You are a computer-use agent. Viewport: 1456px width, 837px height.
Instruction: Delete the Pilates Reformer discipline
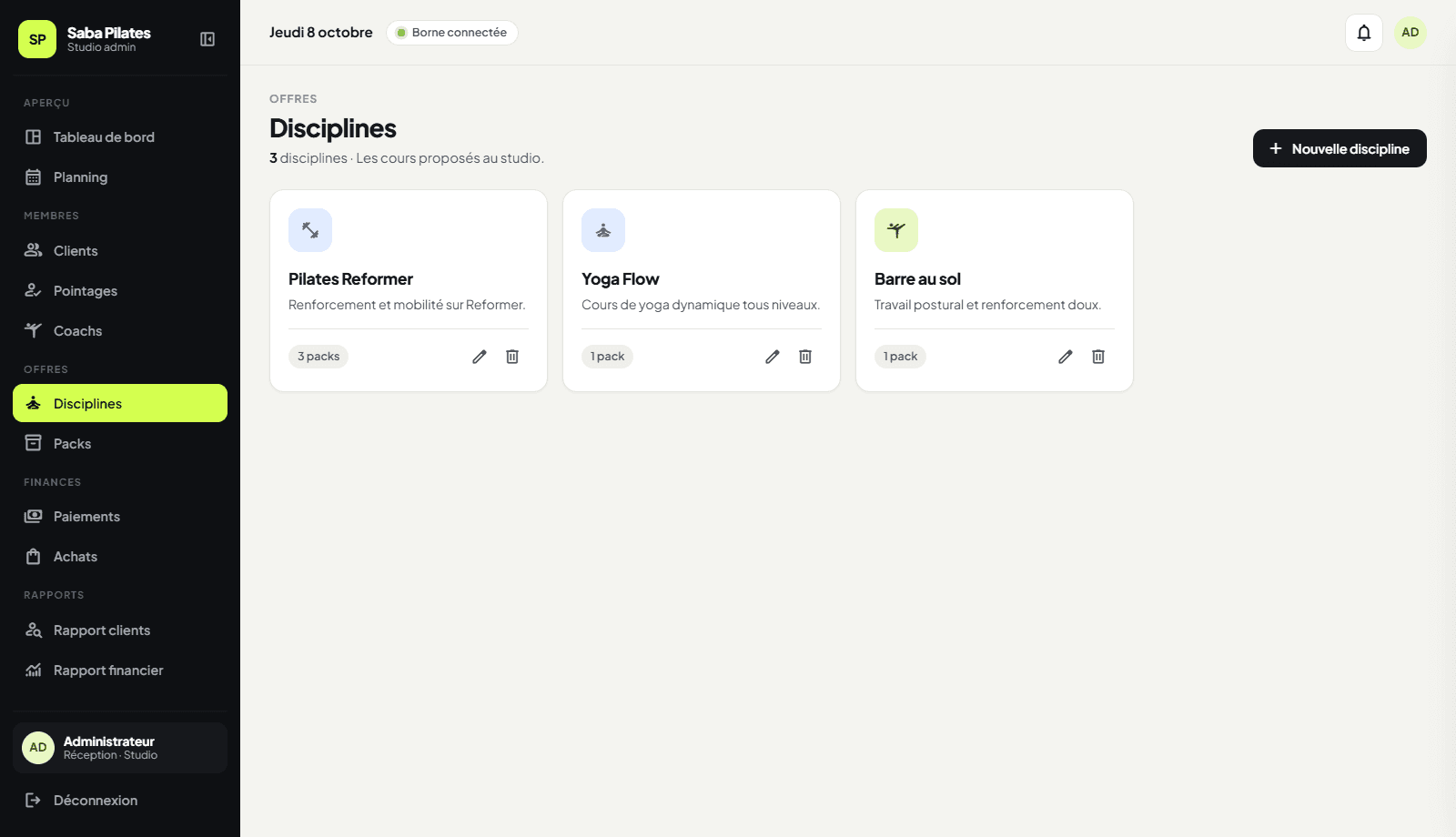[x=512, y=357]
